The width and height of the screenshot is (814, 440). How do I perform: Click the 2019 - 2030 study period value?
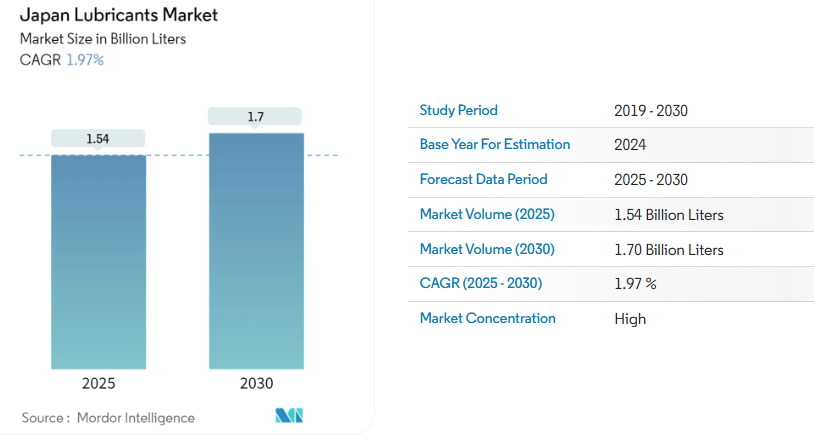pyautogui.click(x=651, y=111)
